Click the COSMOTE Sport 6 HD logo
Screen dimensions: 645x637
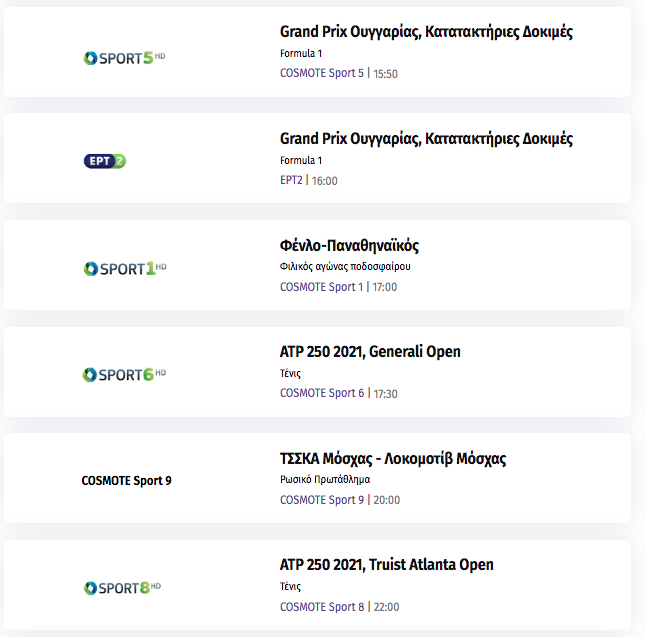pyautogui.click(x=124, y=375)
